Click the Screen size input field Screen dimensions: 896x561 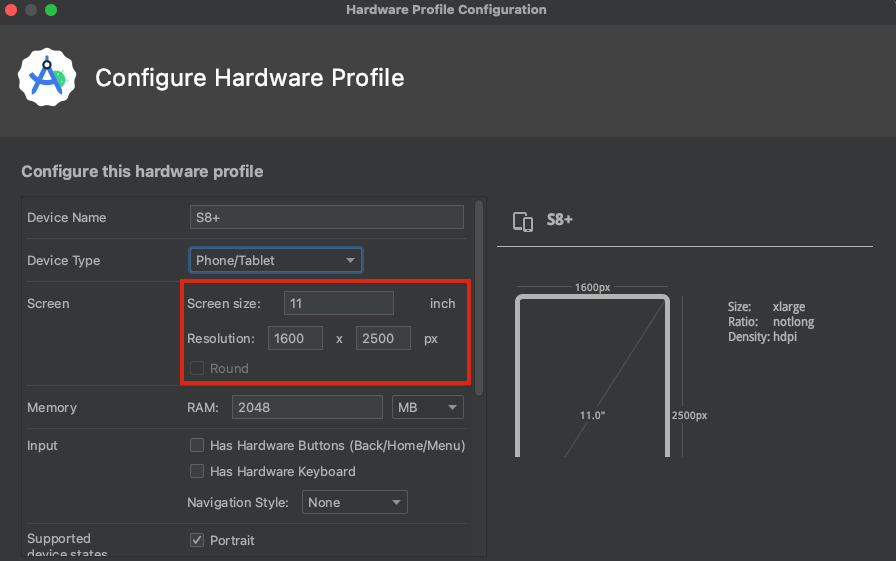tap(339, 303)
